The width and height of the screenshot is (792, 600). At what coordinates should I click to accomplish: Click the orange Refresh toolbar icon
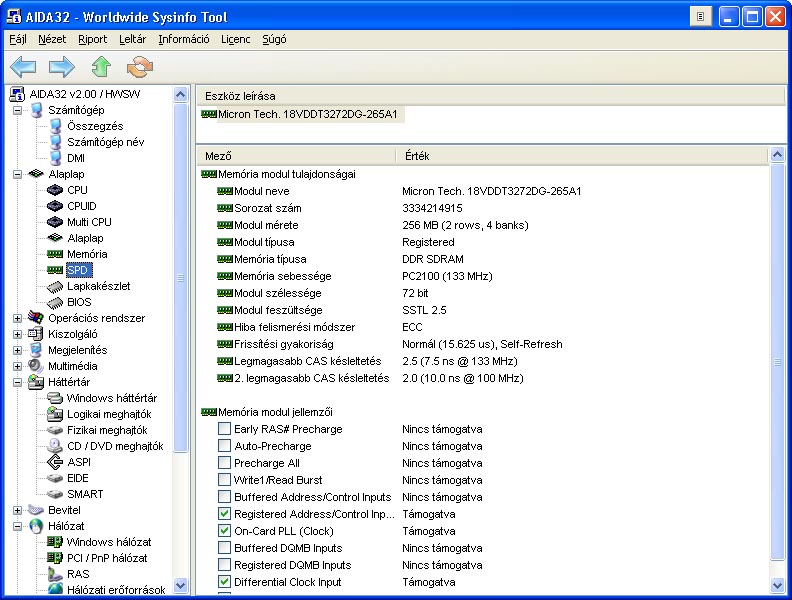point(140,66)
